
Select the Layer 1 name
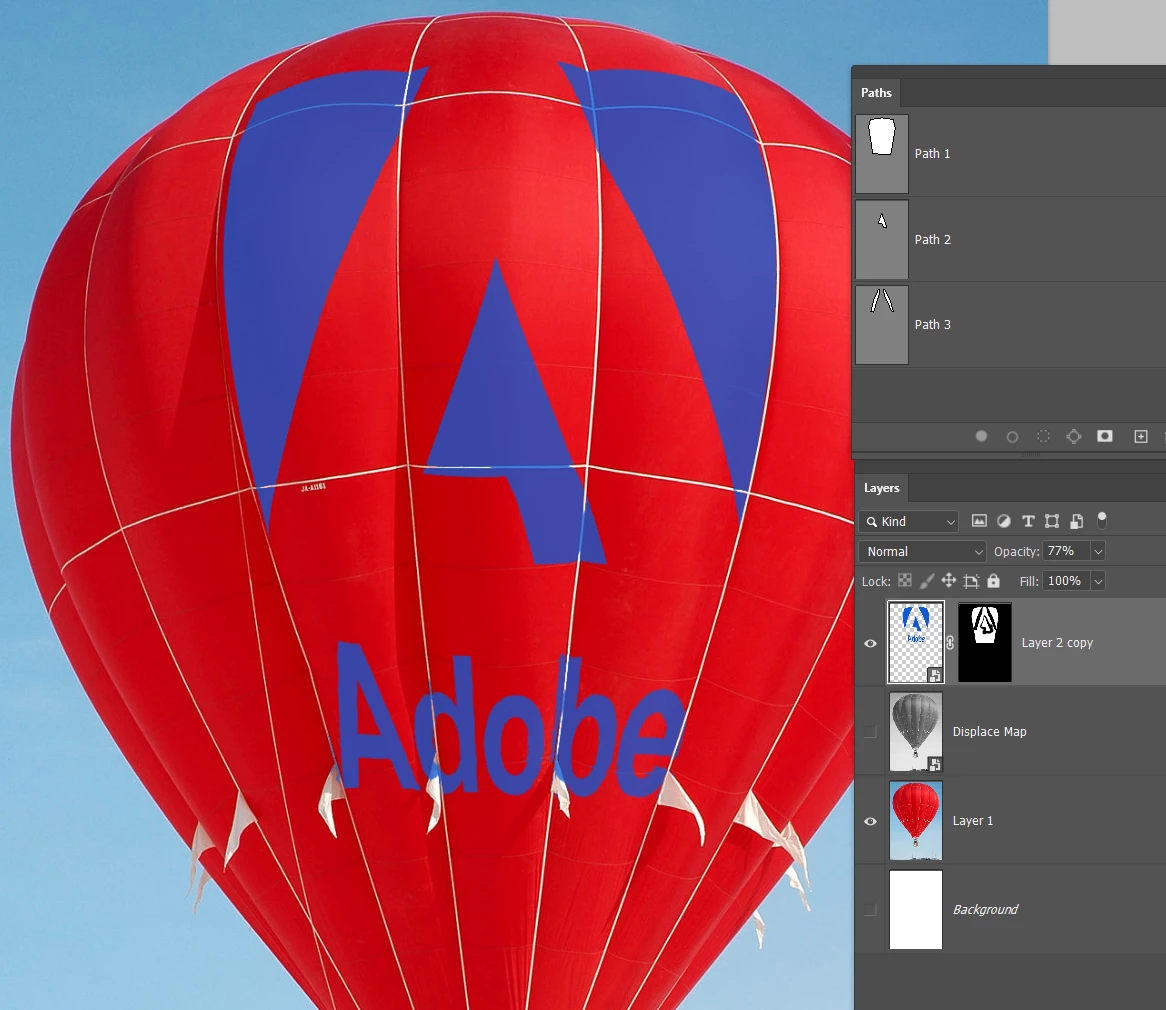973,821
